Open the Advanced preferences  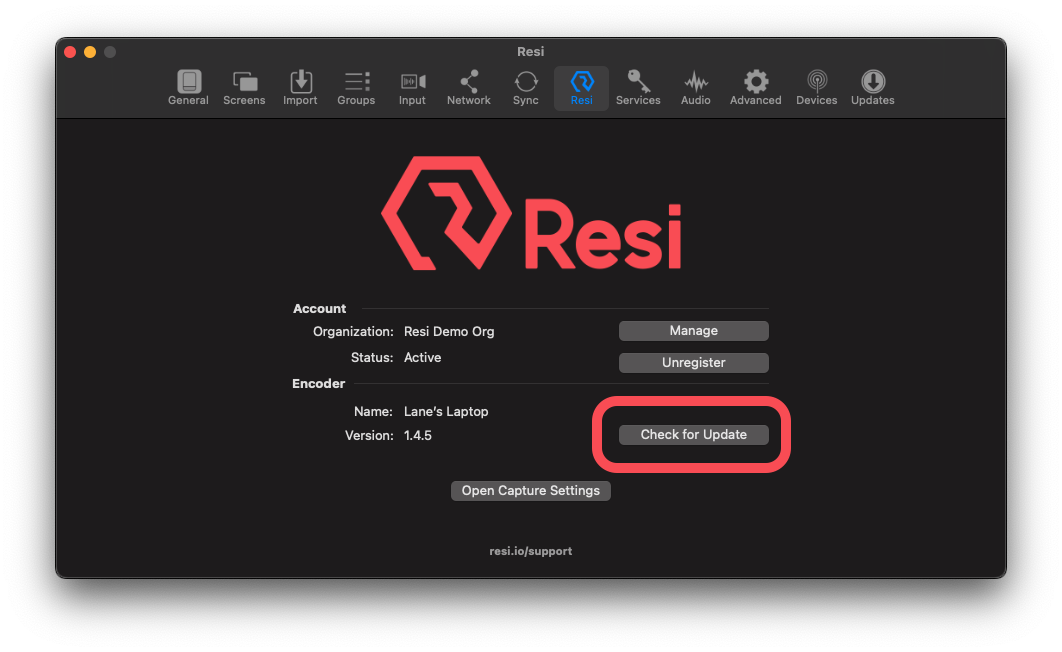click(755, 87)
